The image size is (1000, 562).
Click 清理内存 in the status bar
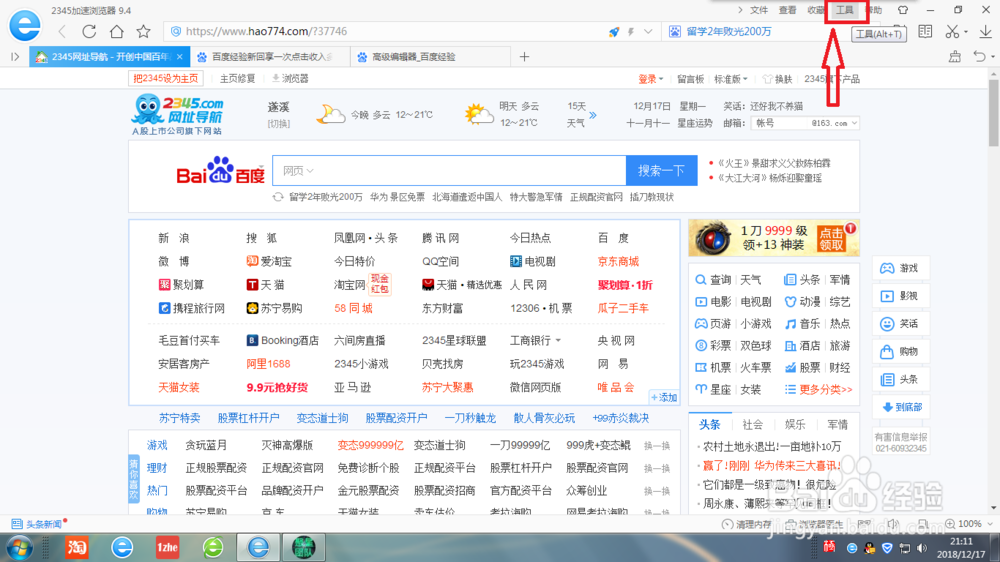pos(747,524)
